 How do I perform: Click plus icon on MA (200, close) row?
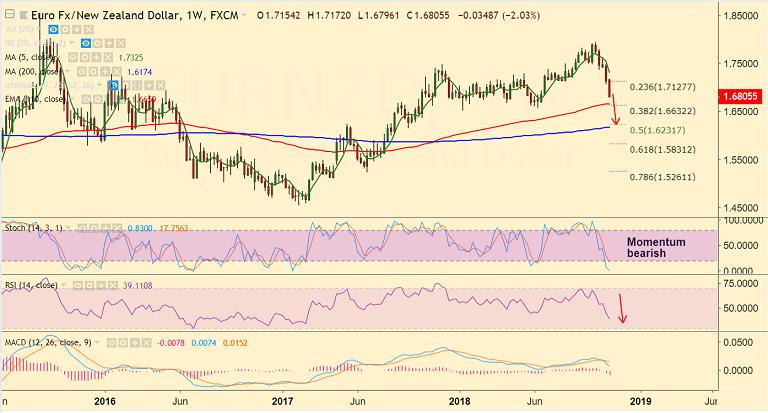pyautogui.click(x=105, y=72)
